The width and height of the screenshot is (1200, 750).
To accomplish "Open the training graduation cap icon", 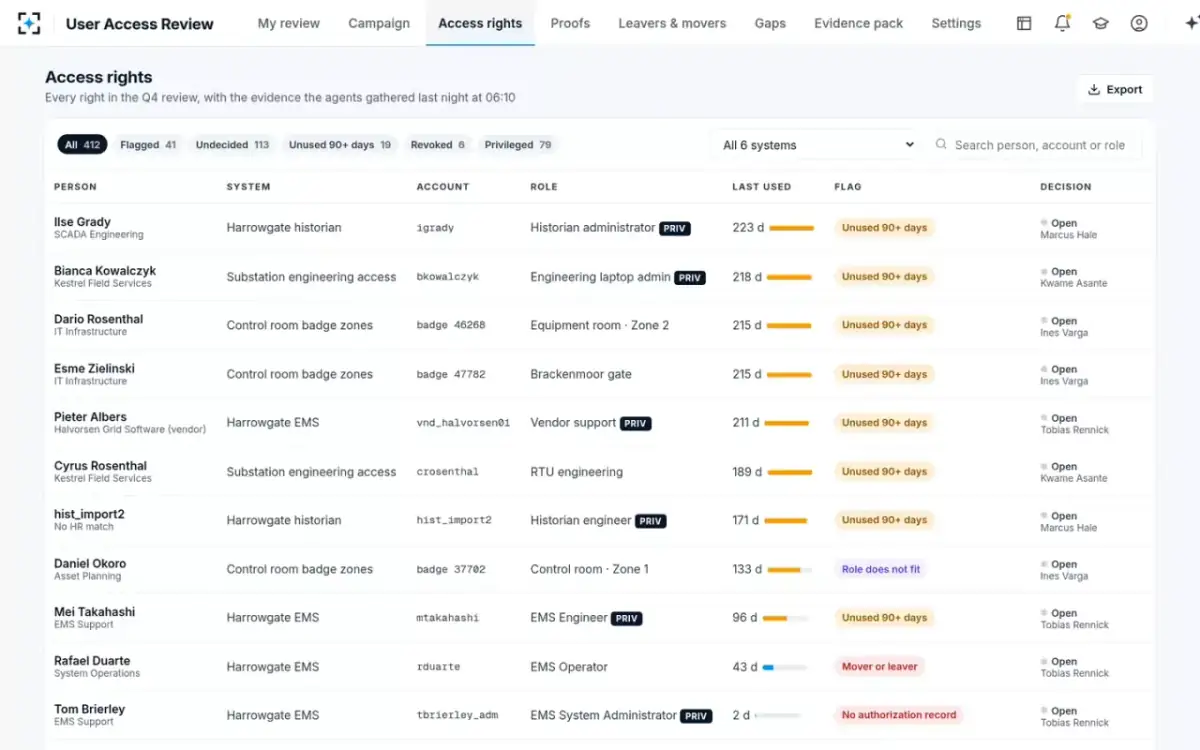I will pos(1101,23).
